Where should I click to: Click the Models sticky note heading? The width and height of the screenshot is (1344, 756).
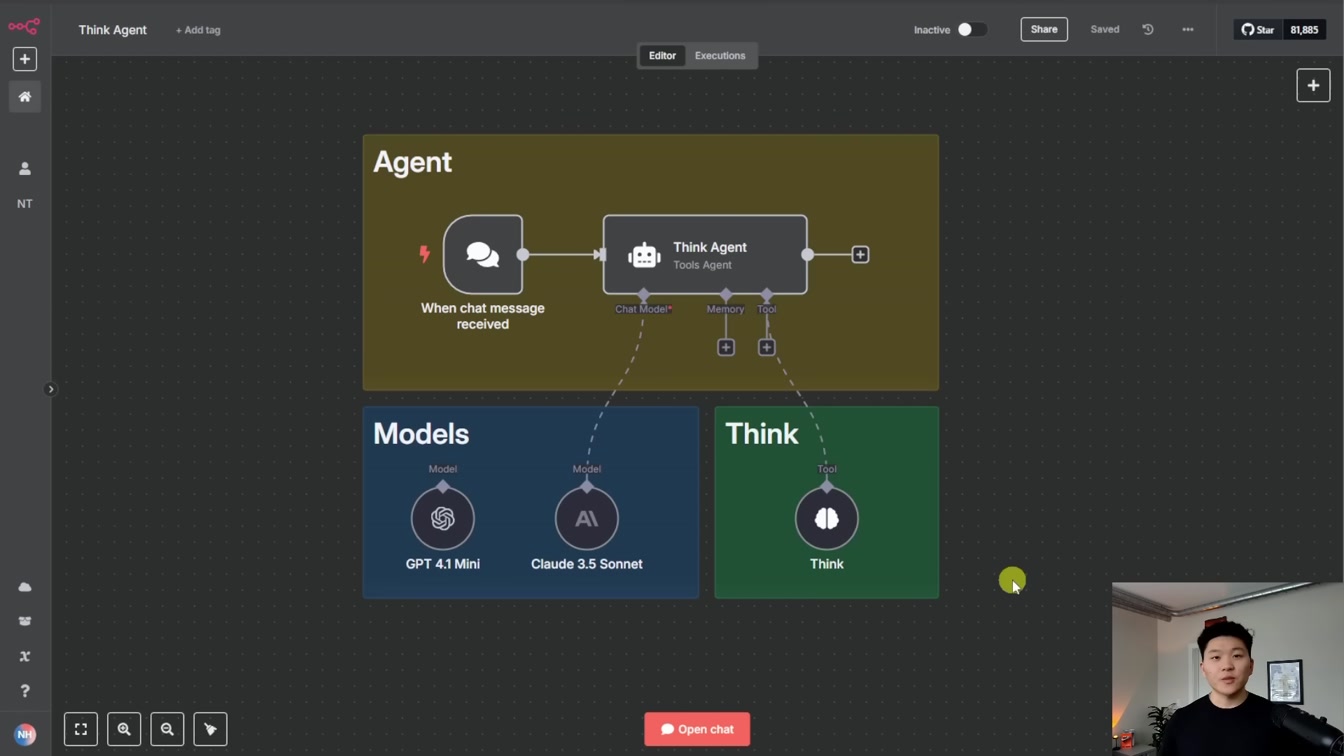(x=421, y=434)
